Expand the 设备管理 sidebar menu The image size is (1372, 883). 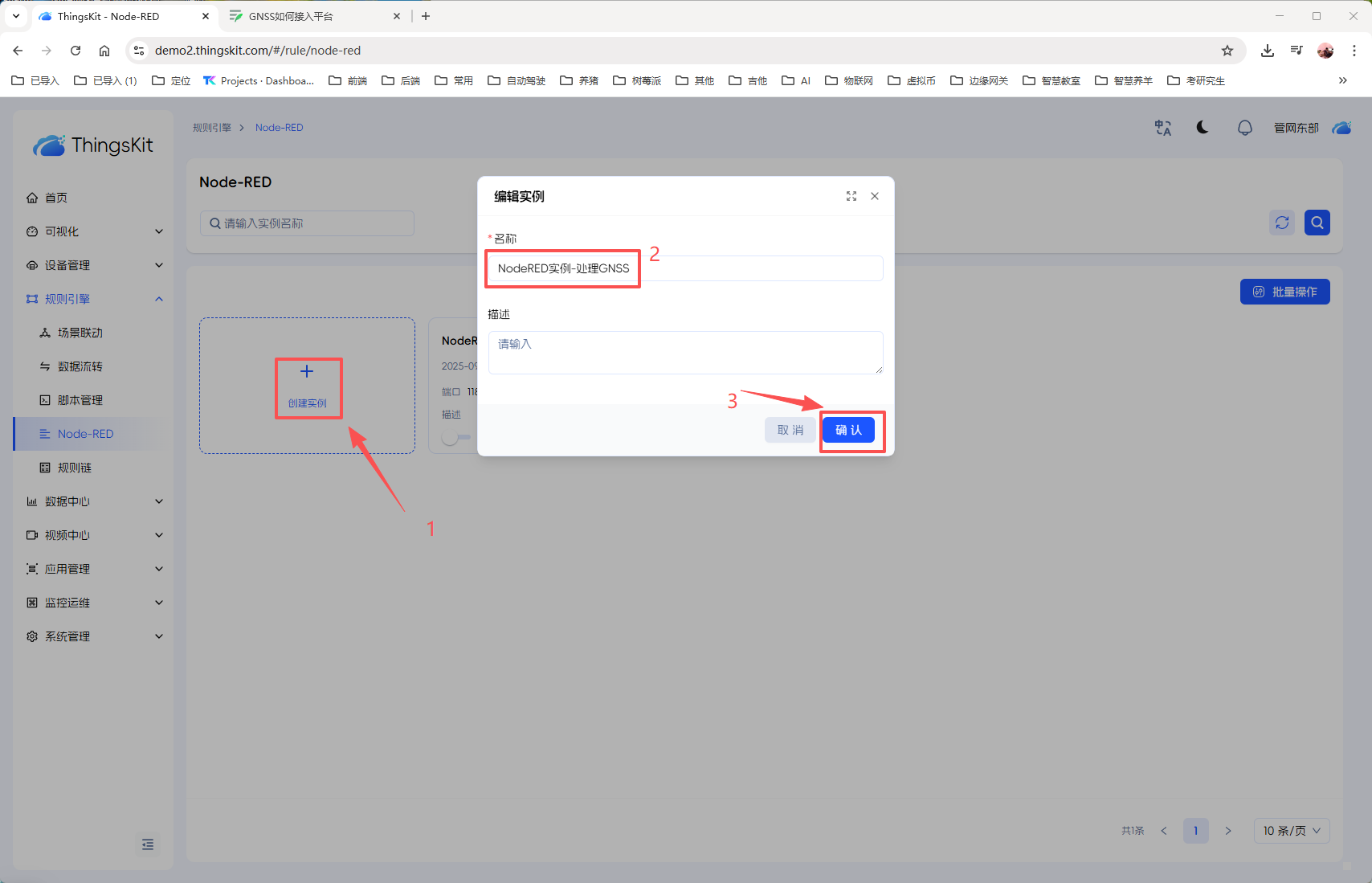pos(95,265)
